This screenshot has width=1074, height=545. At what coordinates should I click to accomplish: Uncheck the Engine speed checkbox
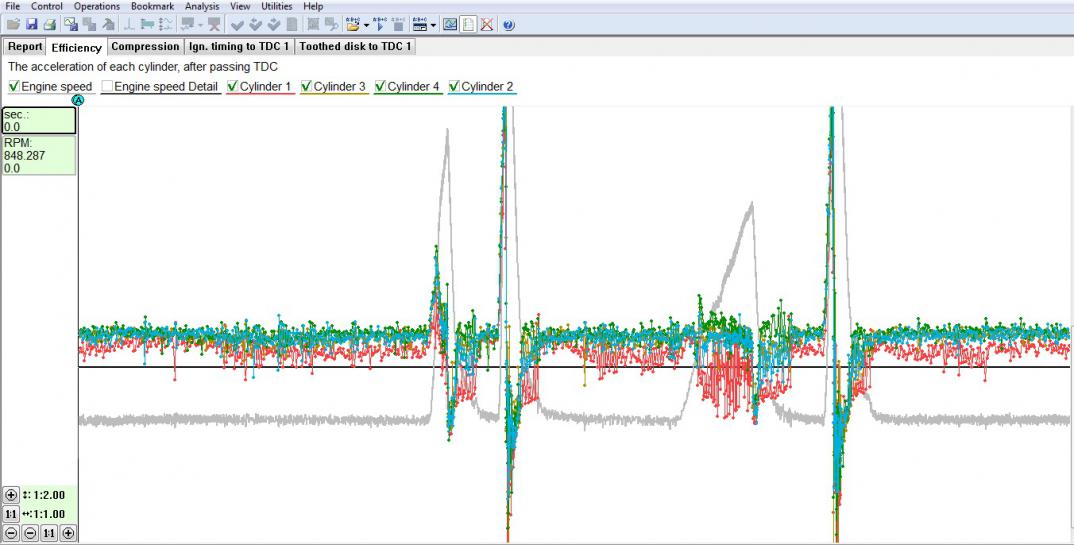[x=14, y=87]
